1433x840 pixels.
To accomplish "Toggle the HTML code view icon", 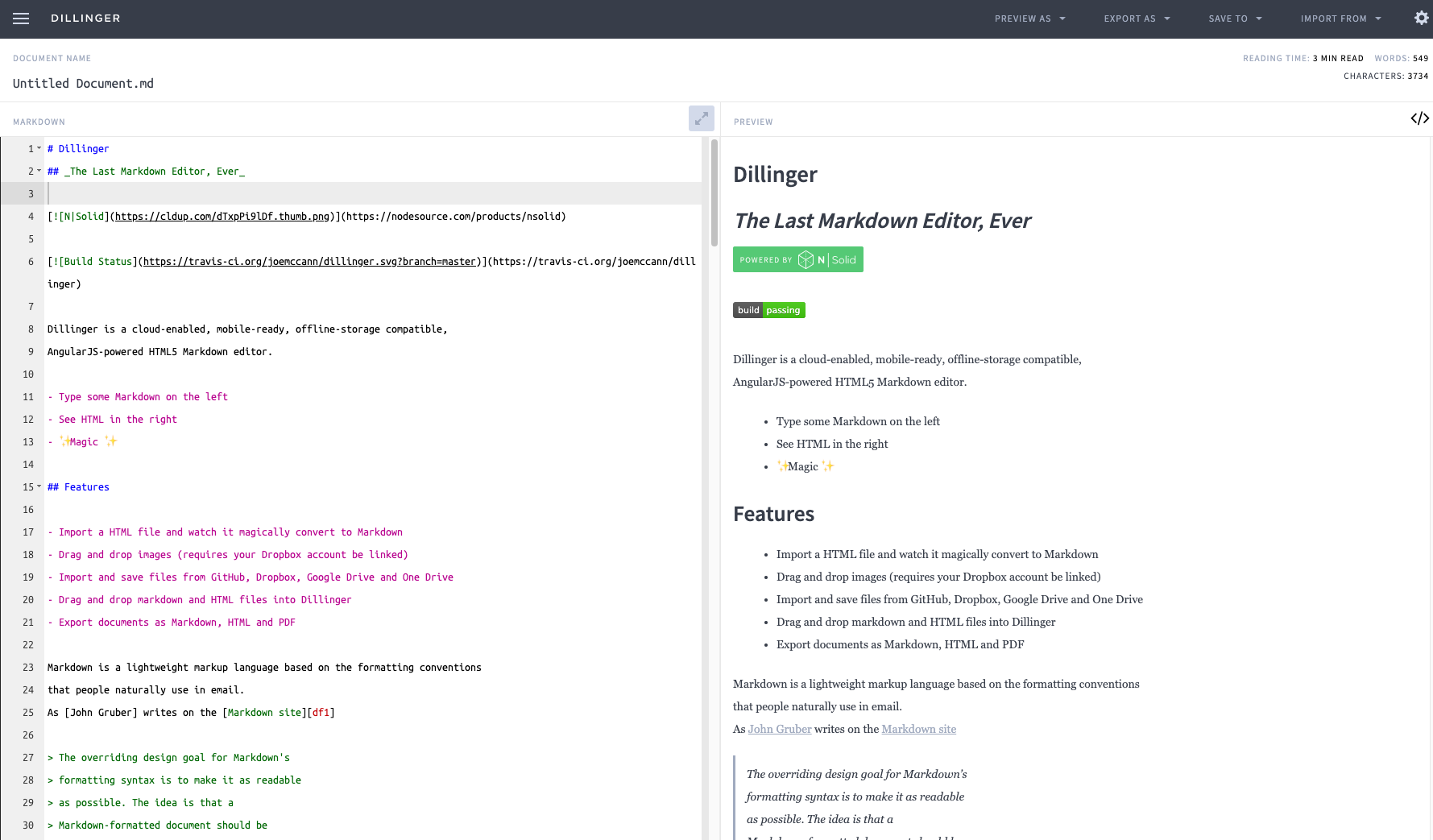I will [x=1420, y=118].
